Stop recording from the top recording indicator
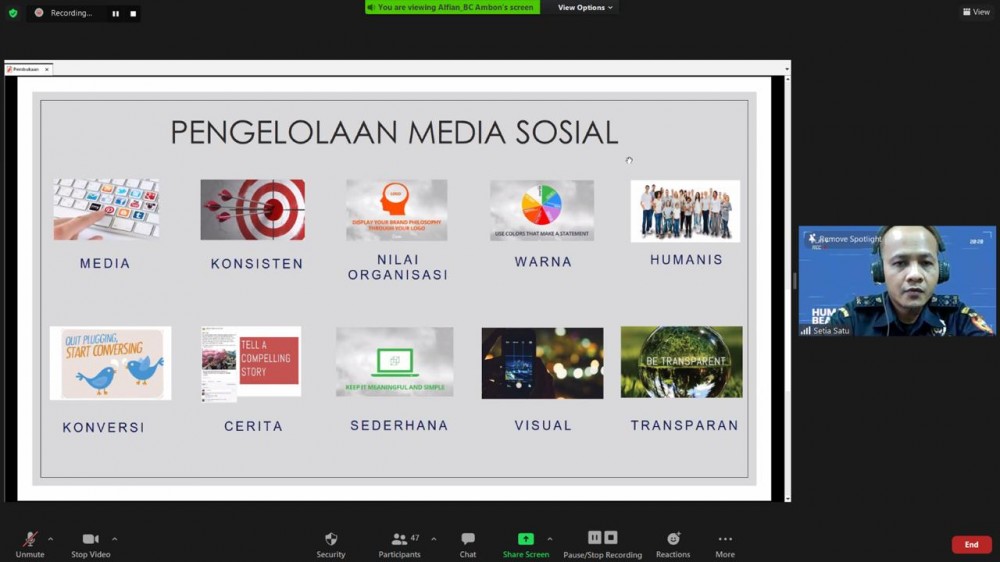The image size is (1000, 562). click(133, 14)
